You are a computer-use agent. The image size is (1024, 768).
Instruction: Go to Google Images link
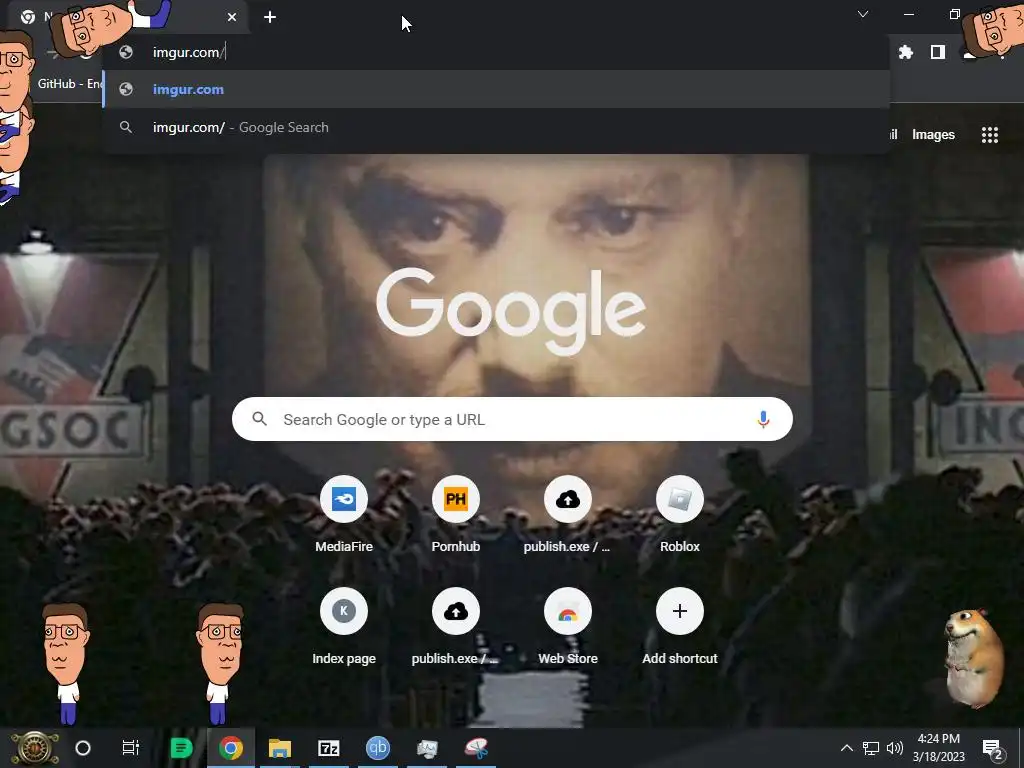click(933, 135)
